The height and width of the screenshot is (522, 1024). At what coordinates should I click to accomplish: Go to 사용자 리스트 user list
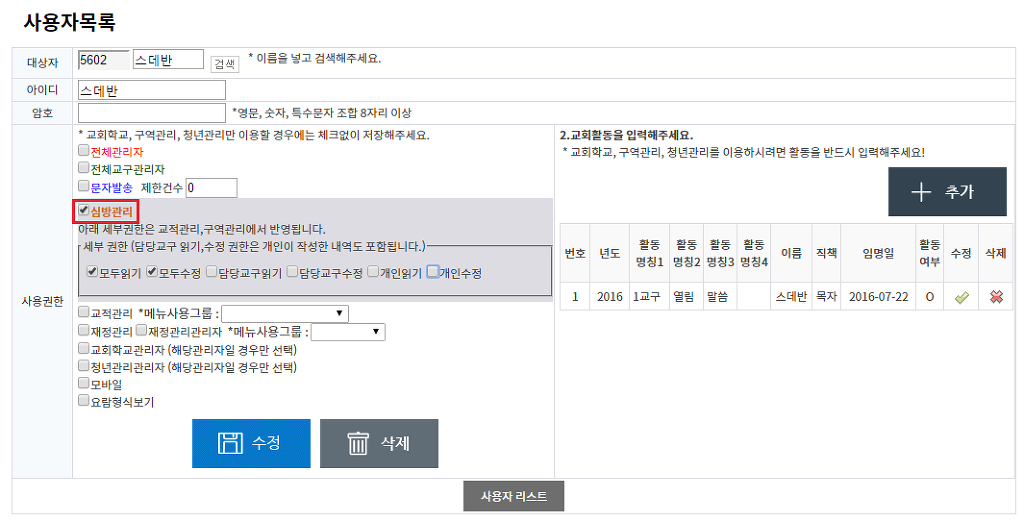pyautogui.click(x=513, y=496)
